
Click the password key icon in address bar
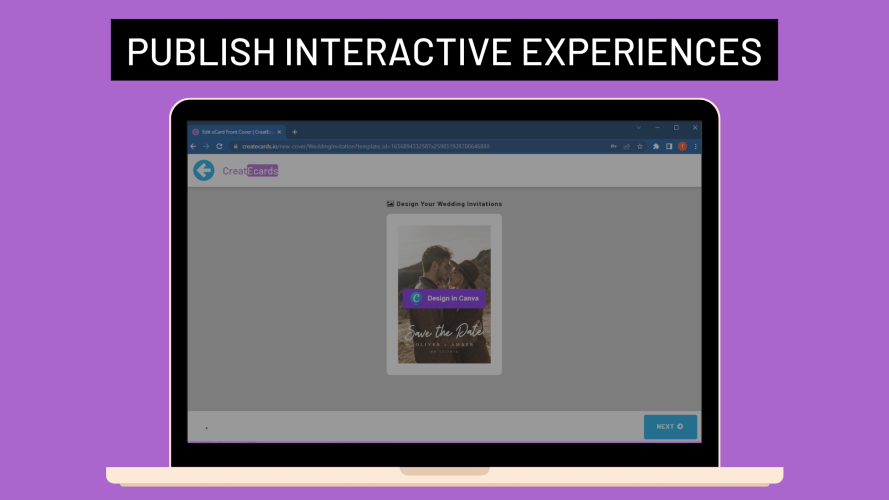(613, 146)
